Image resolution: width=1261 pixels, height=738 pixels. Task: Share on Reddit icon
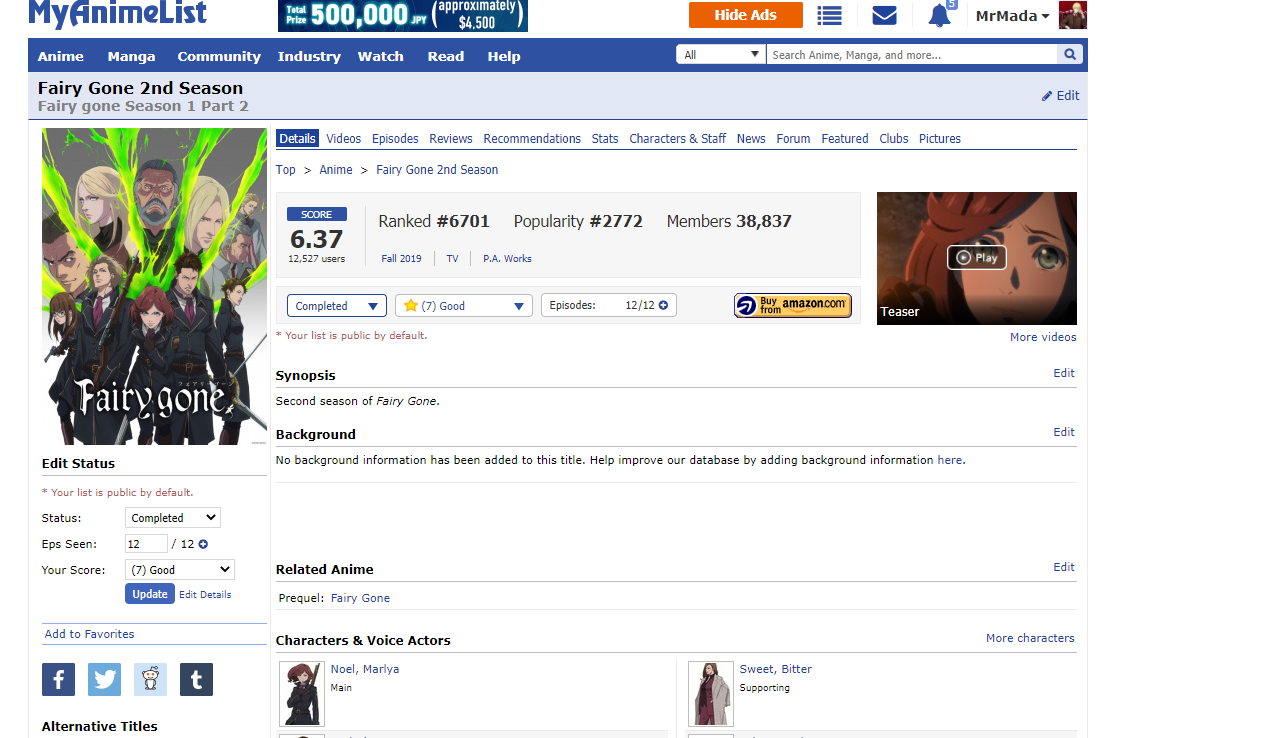pyautogui.click(x=150, y=680)
